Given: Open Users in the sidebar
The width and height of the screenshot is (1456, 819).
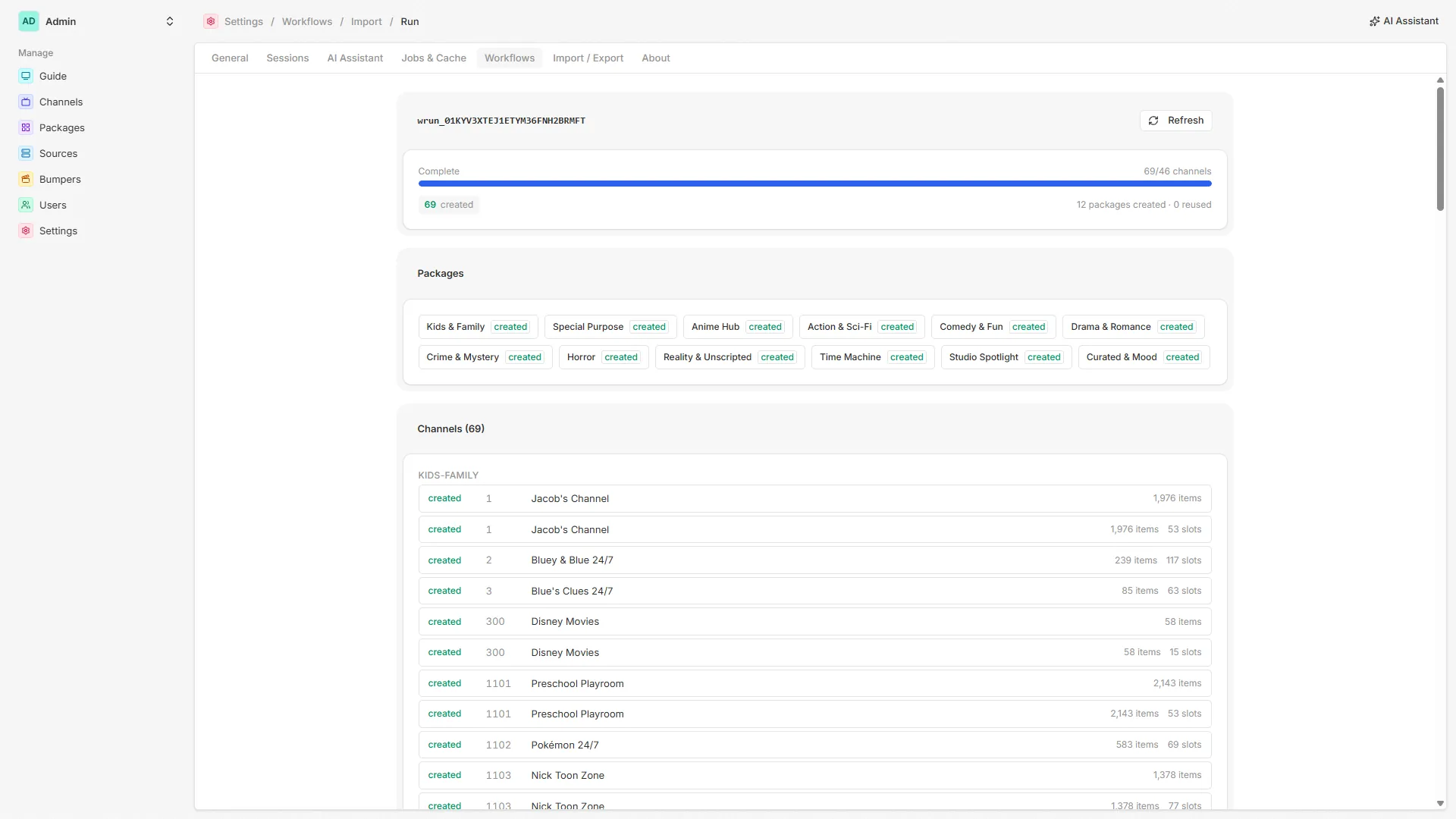Looking at the screenshot, I should 53,205.
